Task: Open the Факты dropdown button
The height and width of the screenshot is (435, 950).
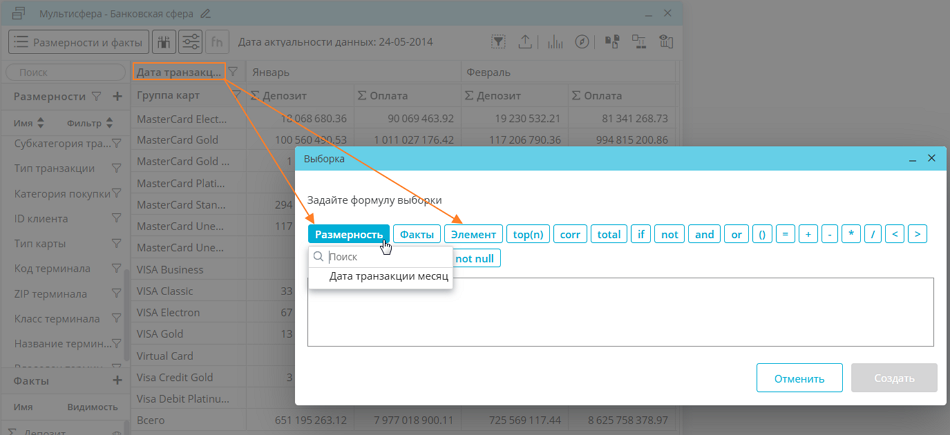Action: click(x=416, y=234)
